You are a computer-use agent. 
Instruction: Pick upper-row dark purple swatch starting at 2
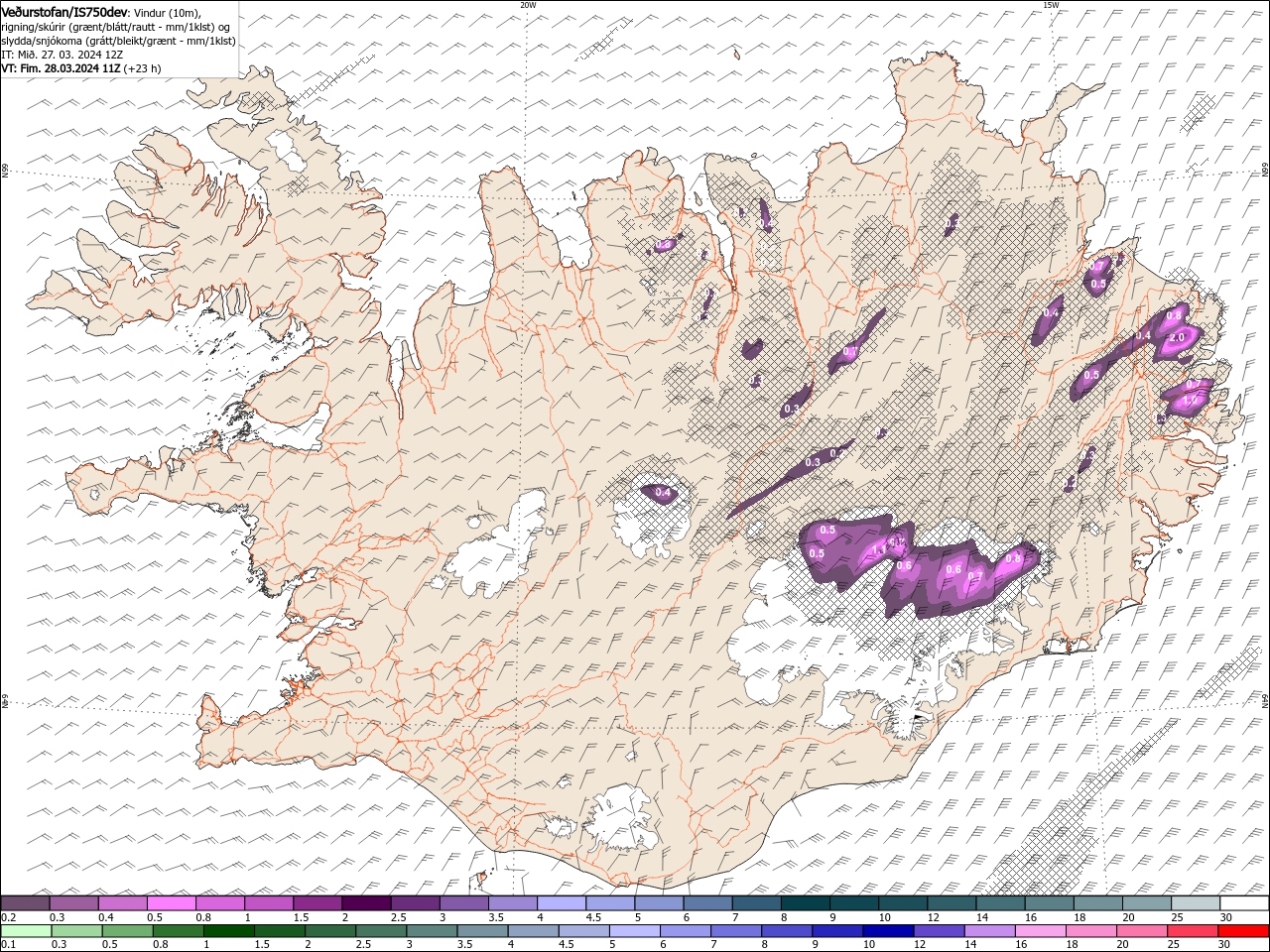pos(366,903)
